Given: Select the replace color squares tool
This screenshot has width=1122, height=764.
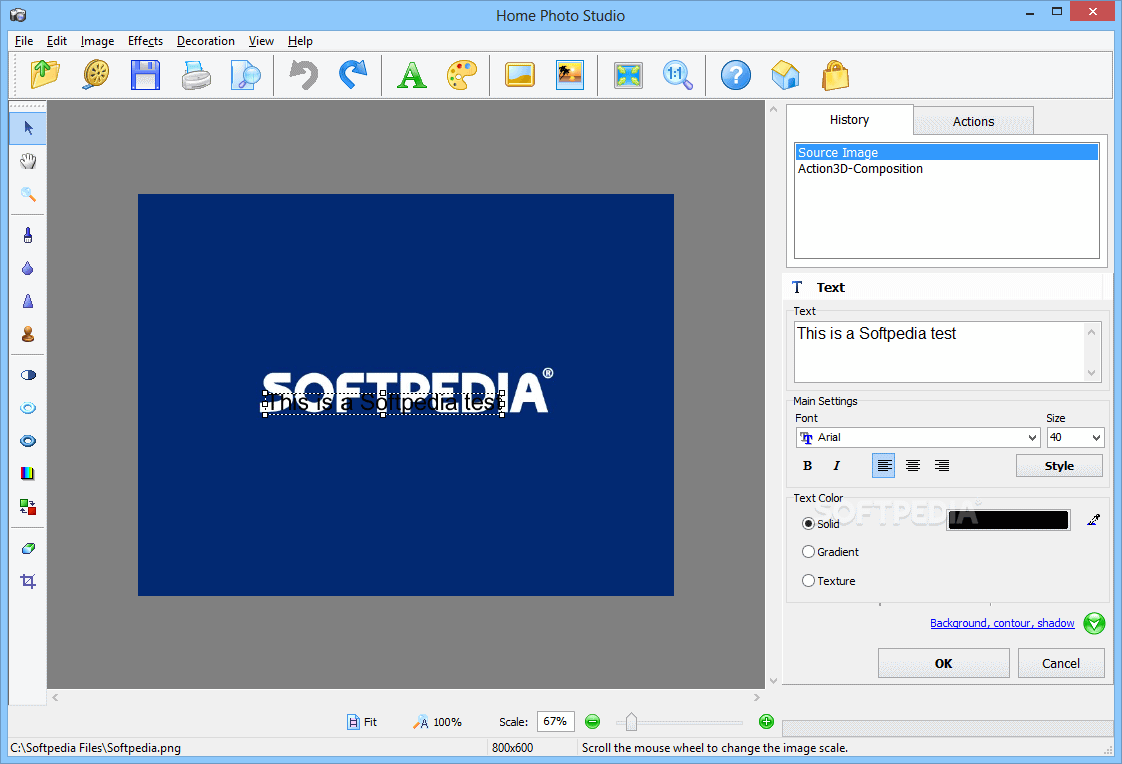Looking at the screenshot, I should (x=28, y=506).
